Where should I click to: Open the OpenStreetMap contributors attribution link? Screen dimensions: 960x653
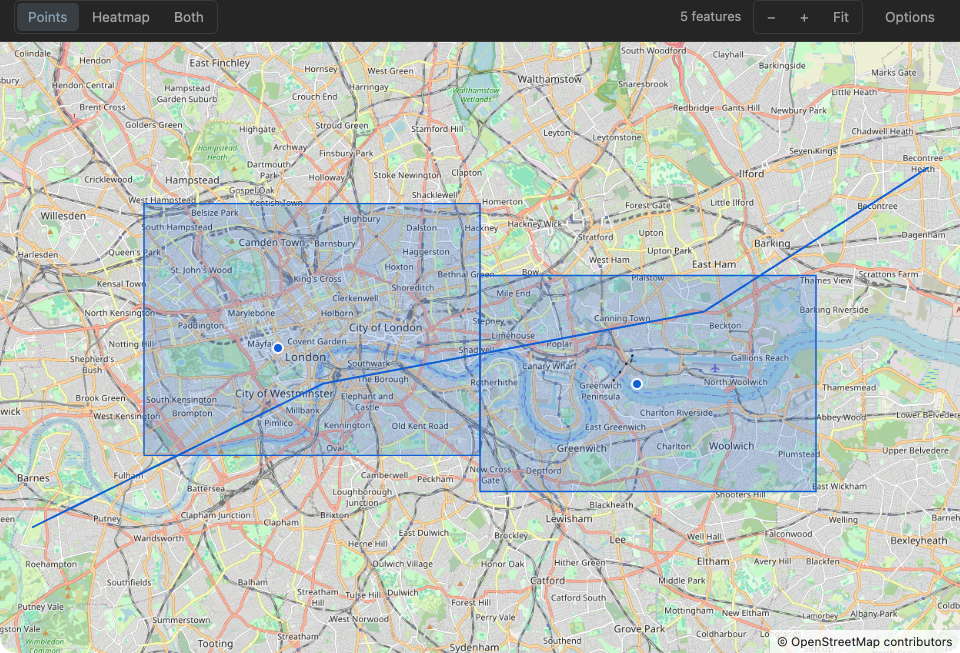pos(865,642)
